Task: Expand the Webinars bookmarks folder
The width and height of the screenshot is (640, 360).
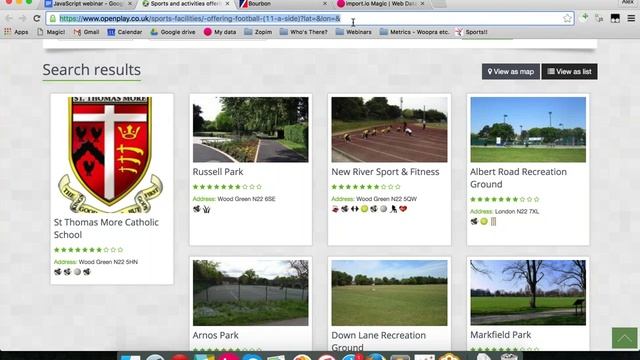Action: (x=353, y=32)
